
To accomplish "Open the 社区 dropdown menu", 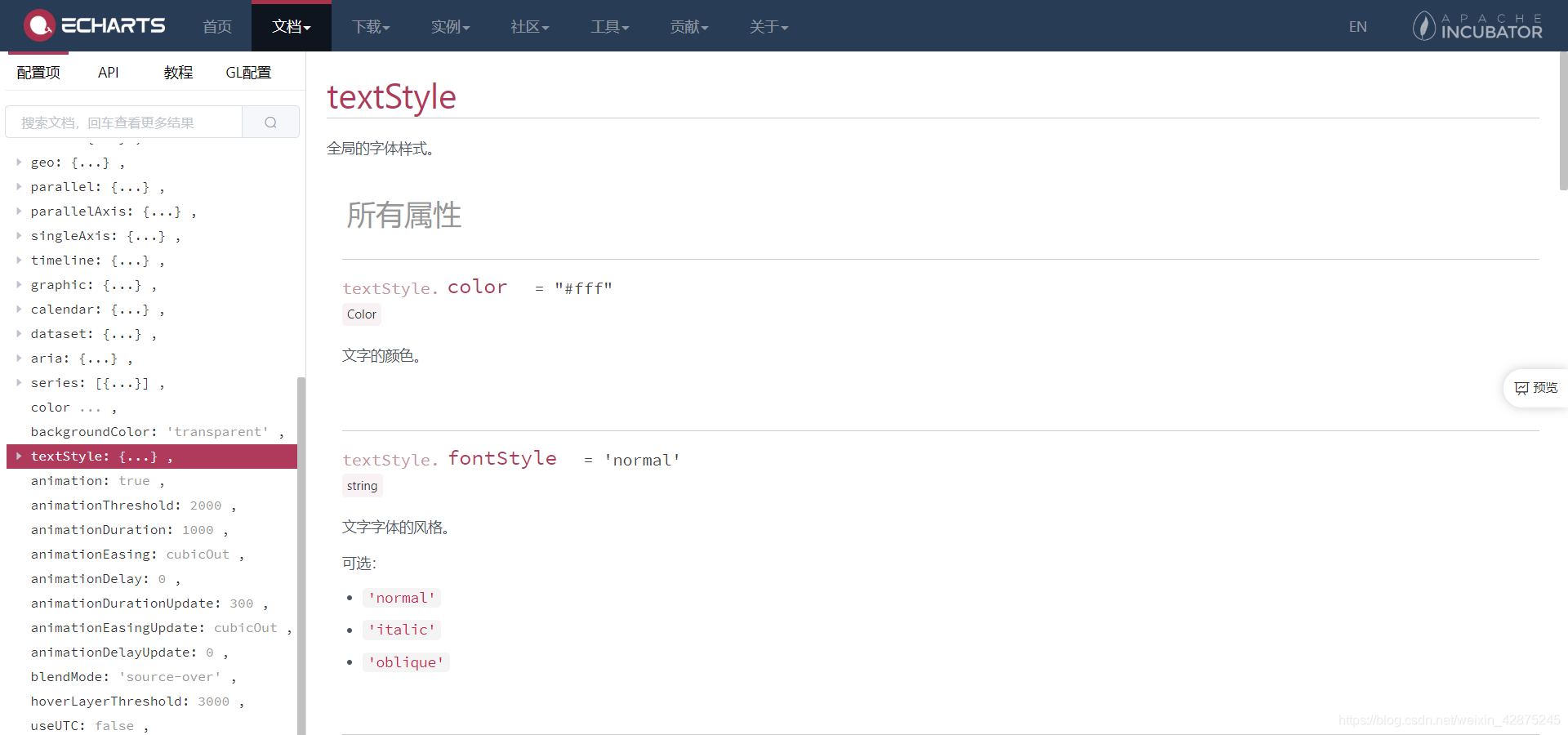I will tap(530, 27).
